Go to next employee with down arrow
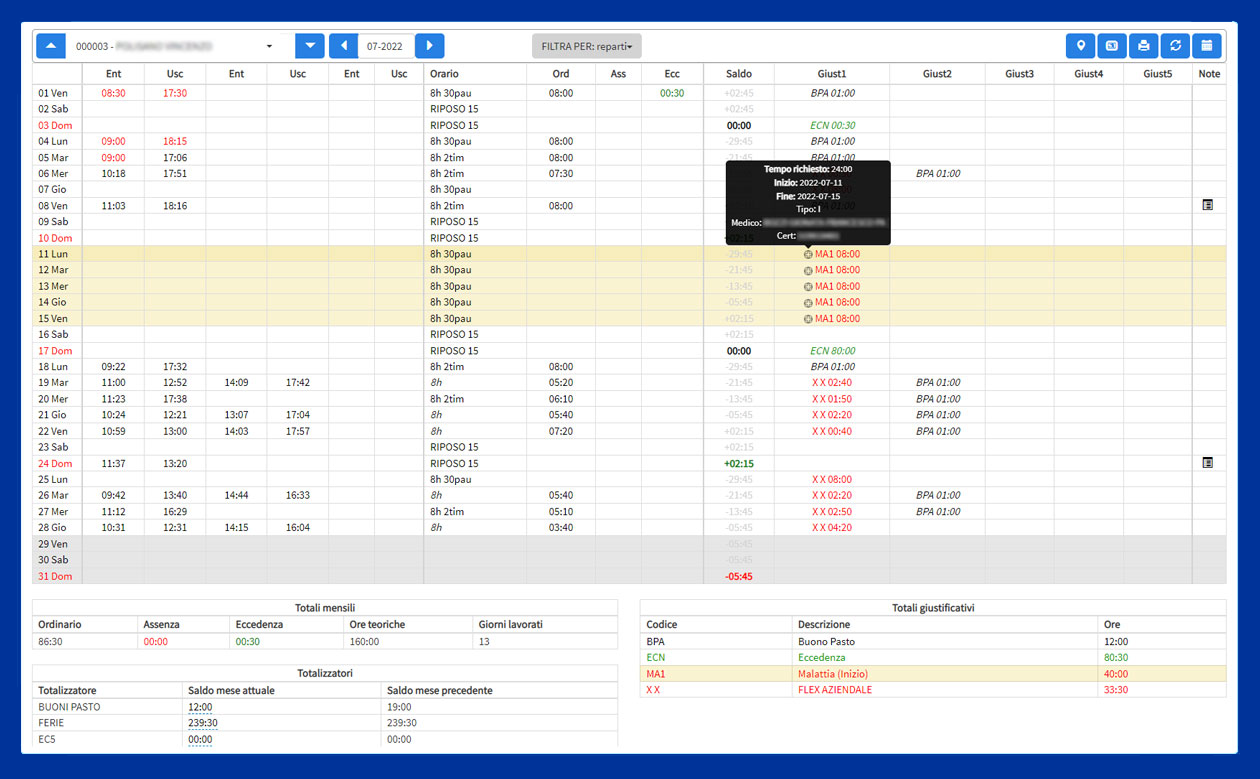The height and width of the screenshot is (779, 1260). pos(310,46)
